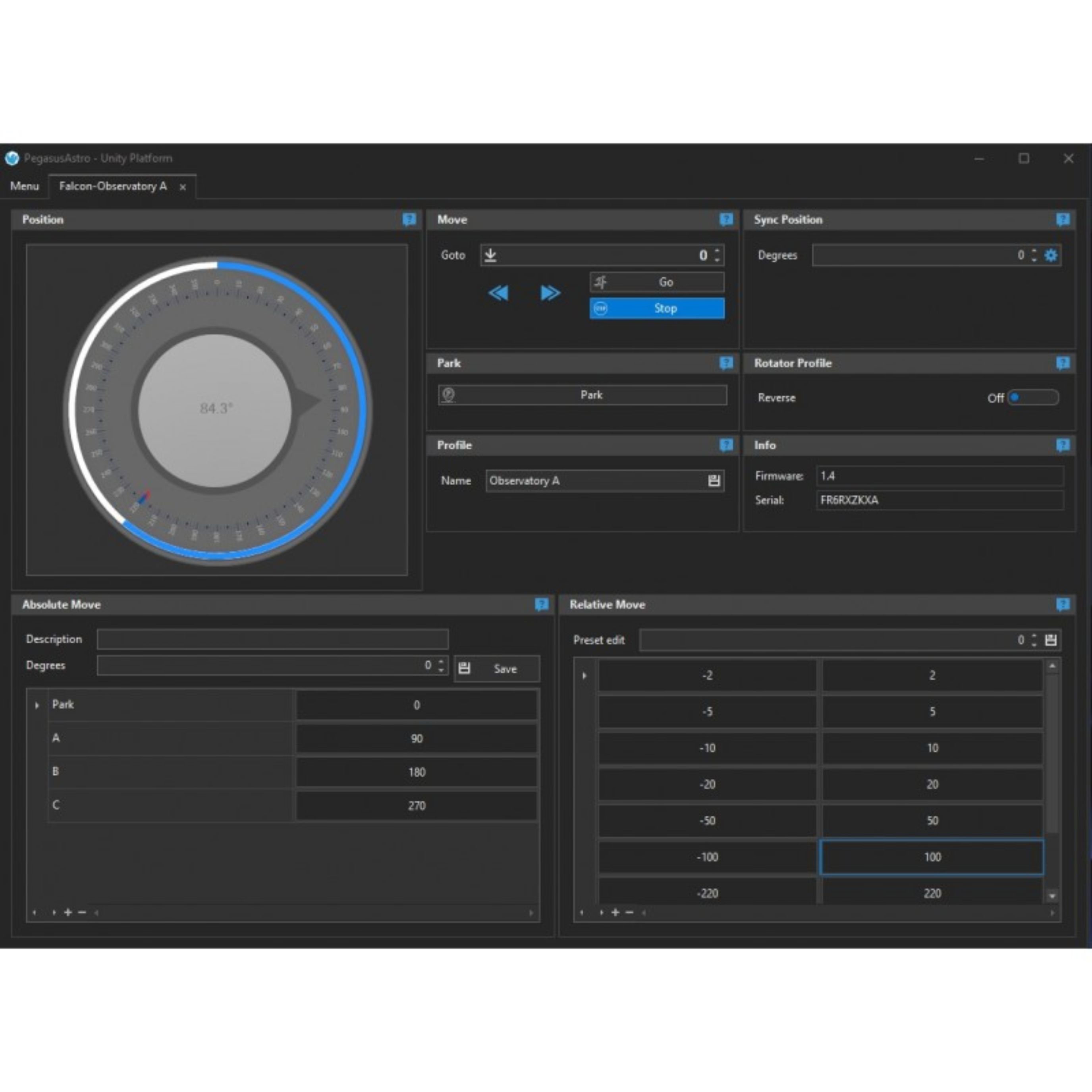Click the Relative Move scrollbar up arrow

[1052, 666]
